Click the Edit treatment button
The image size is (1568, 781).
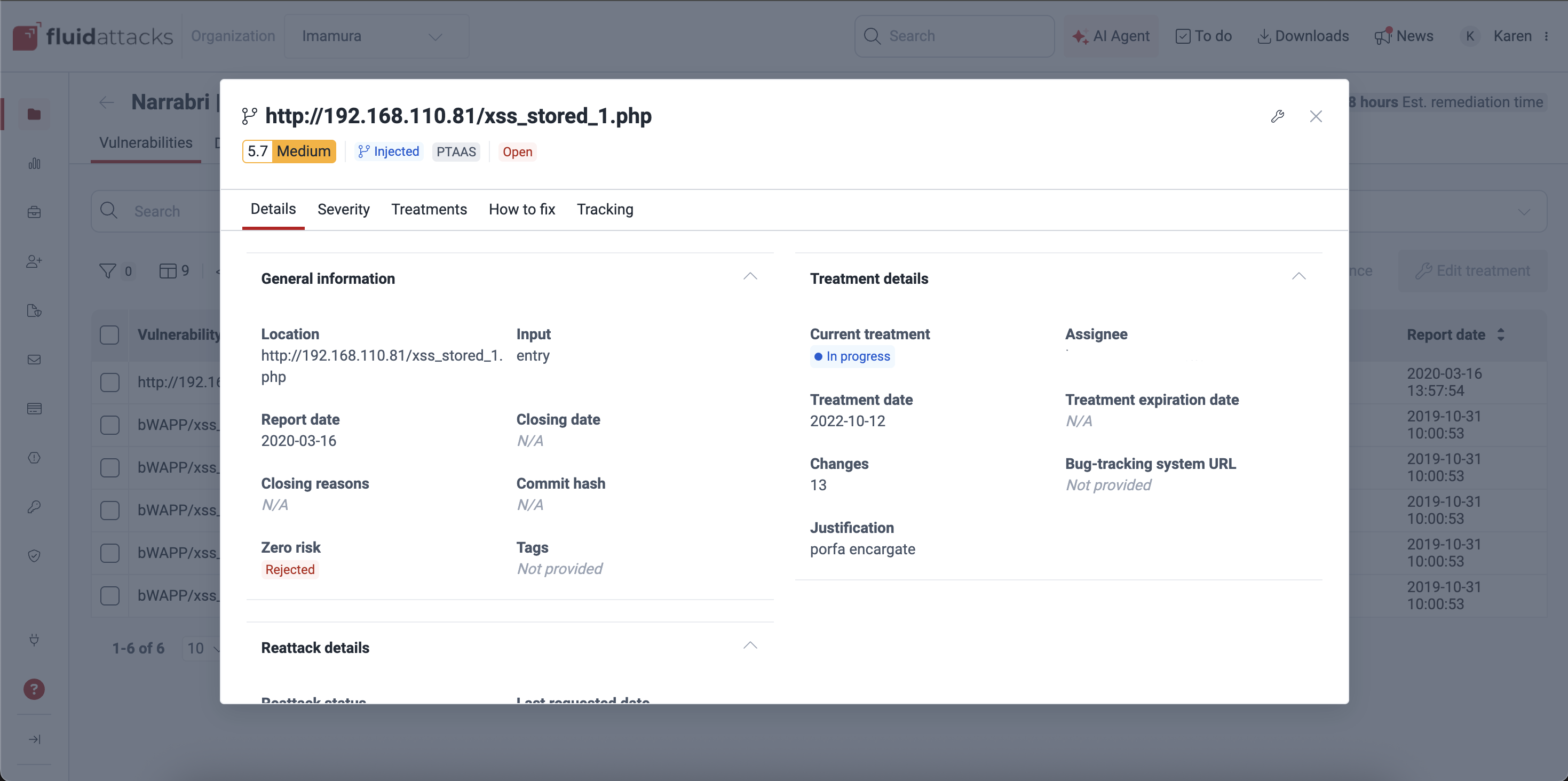point(1472,272)
